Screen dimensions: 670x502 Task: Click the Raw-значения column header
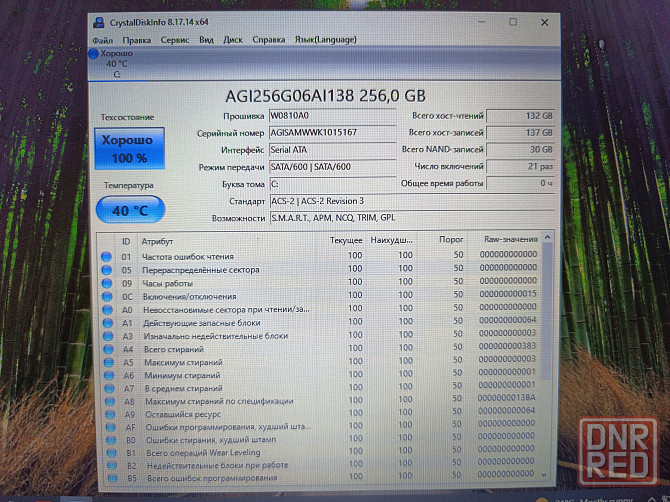point(511,239)
